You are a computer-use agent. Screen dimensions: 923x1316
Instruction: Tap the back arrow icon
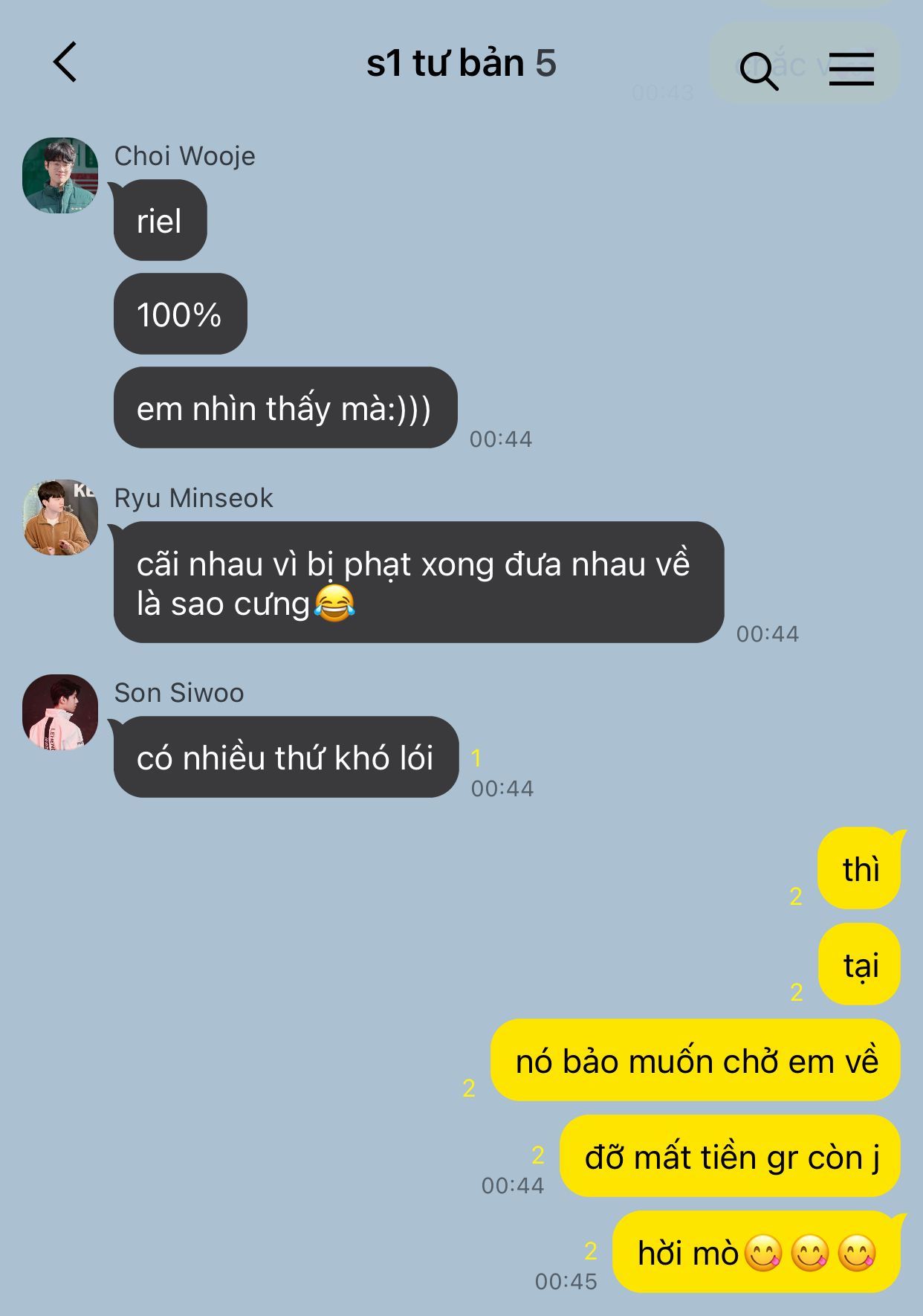(65, 62)
